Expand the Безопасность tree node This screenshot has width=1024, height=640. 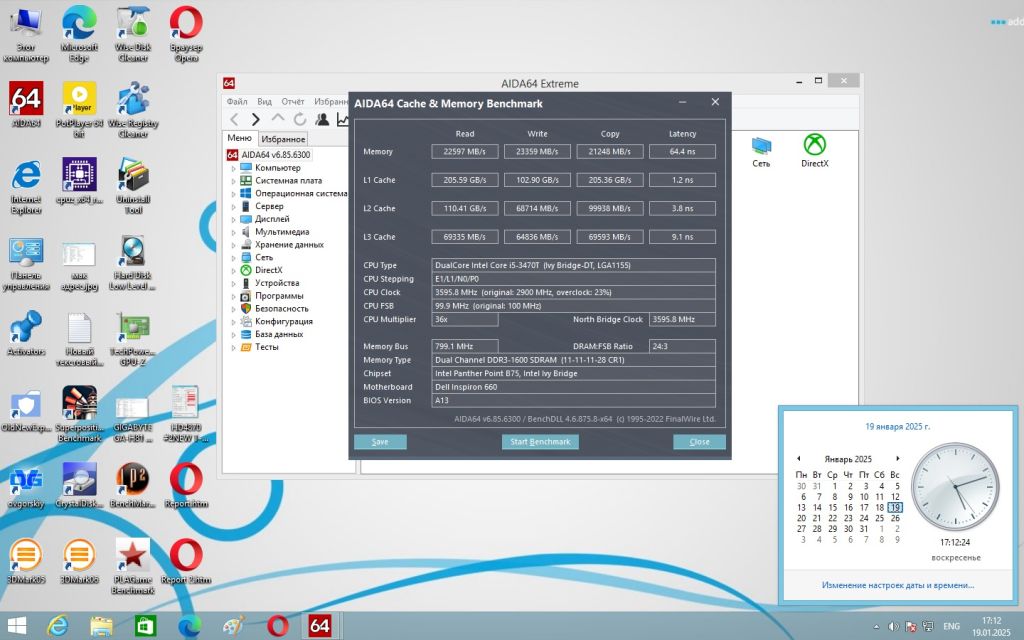coord(233,309)
